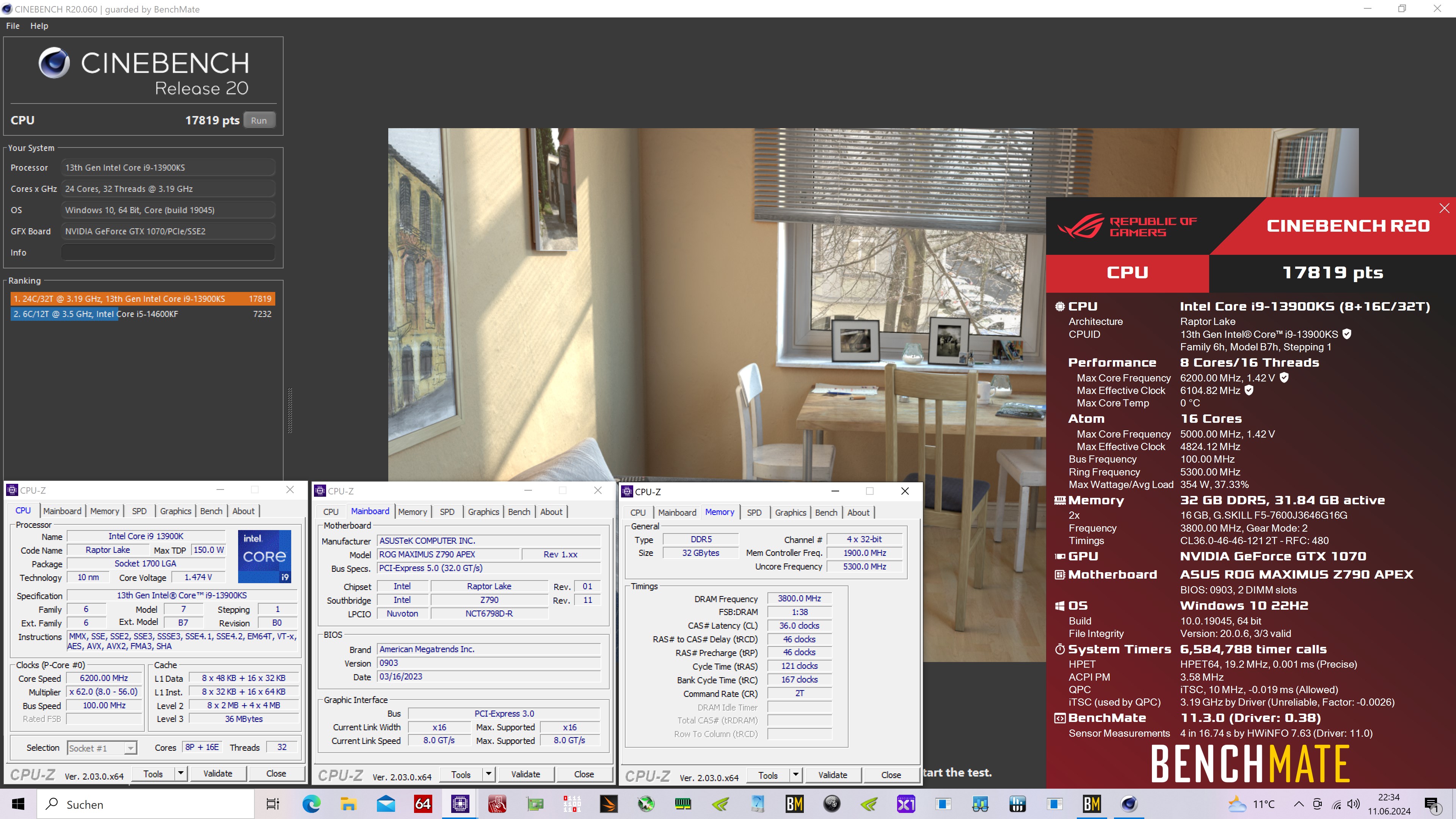Open Tools dropdown arrow in CPU-Z Memory window

coord(796,775)
